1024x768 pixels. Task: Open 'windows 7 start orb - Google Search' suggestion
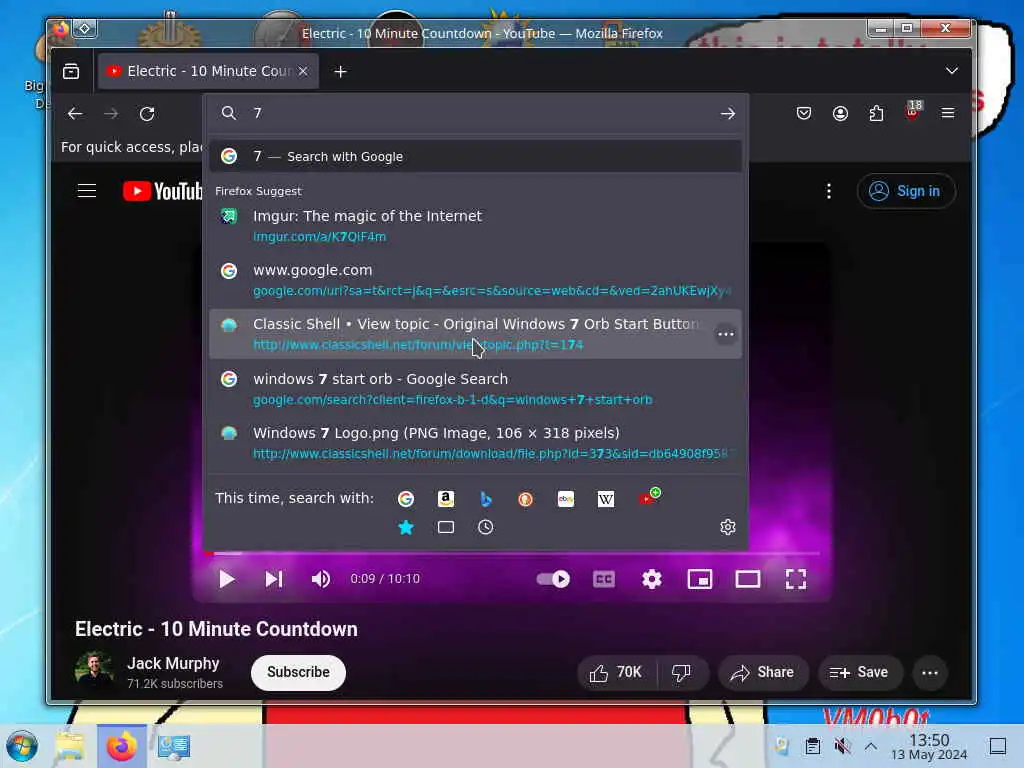(475, 389)
